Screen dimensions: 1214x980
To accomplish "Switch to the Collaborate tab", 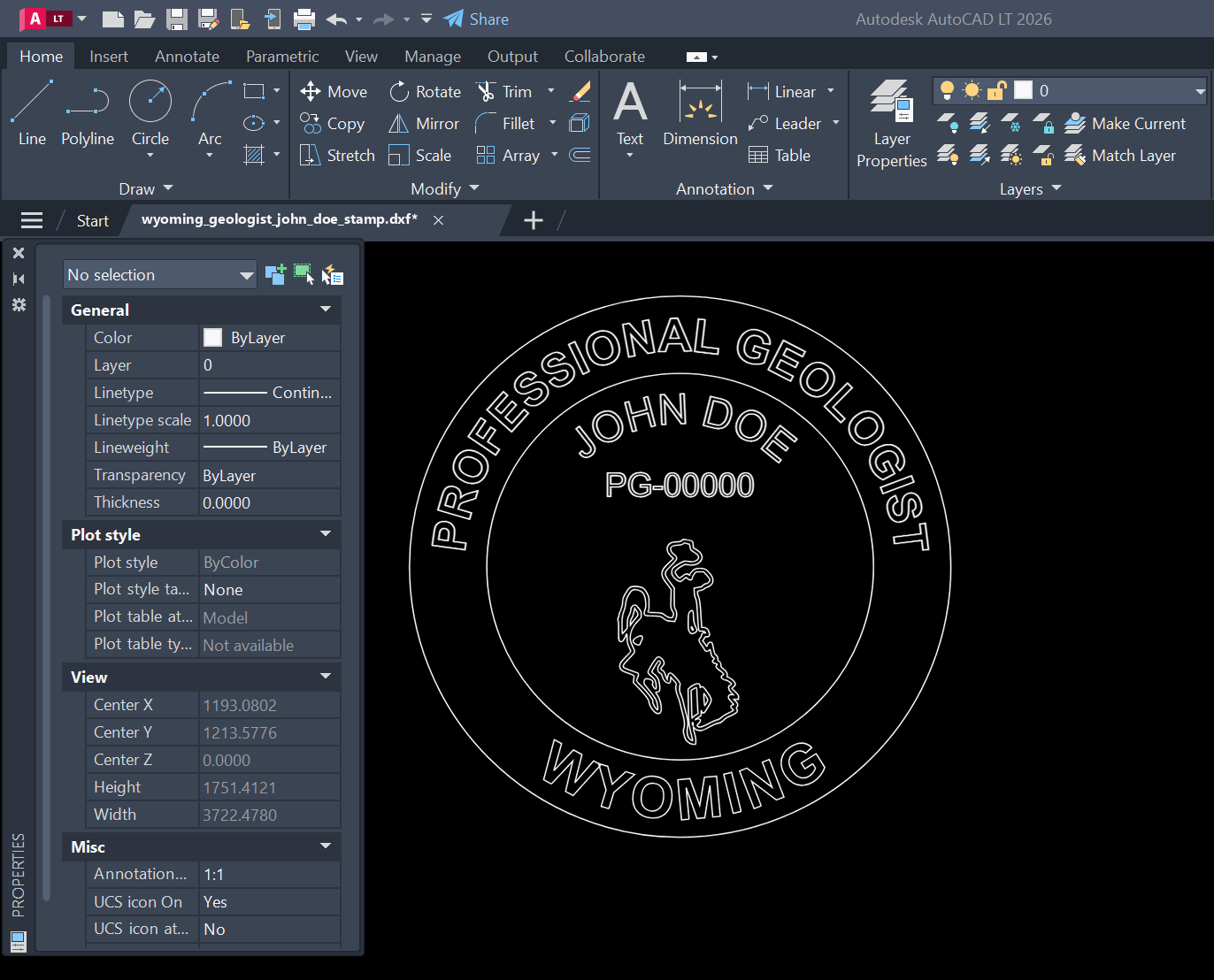I will [x=604, y=56].
